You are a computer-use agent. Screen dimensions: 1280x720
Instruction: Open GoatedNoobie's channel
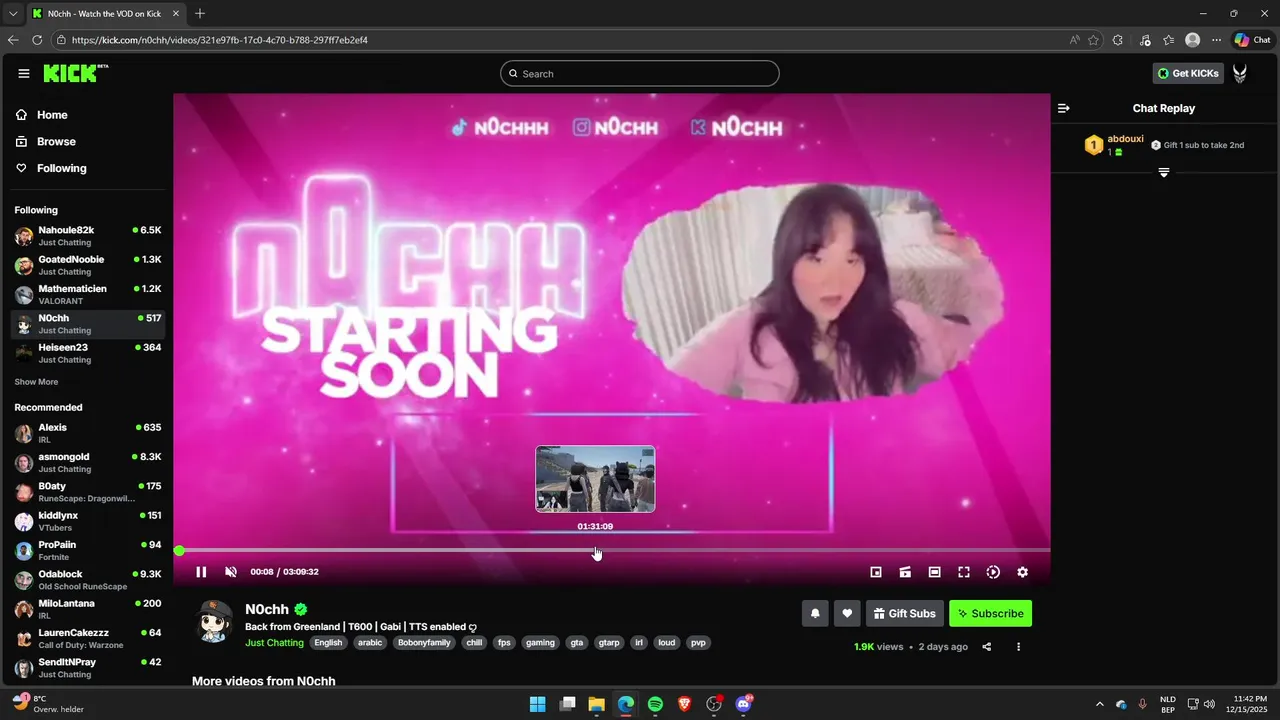pos(88,265)
